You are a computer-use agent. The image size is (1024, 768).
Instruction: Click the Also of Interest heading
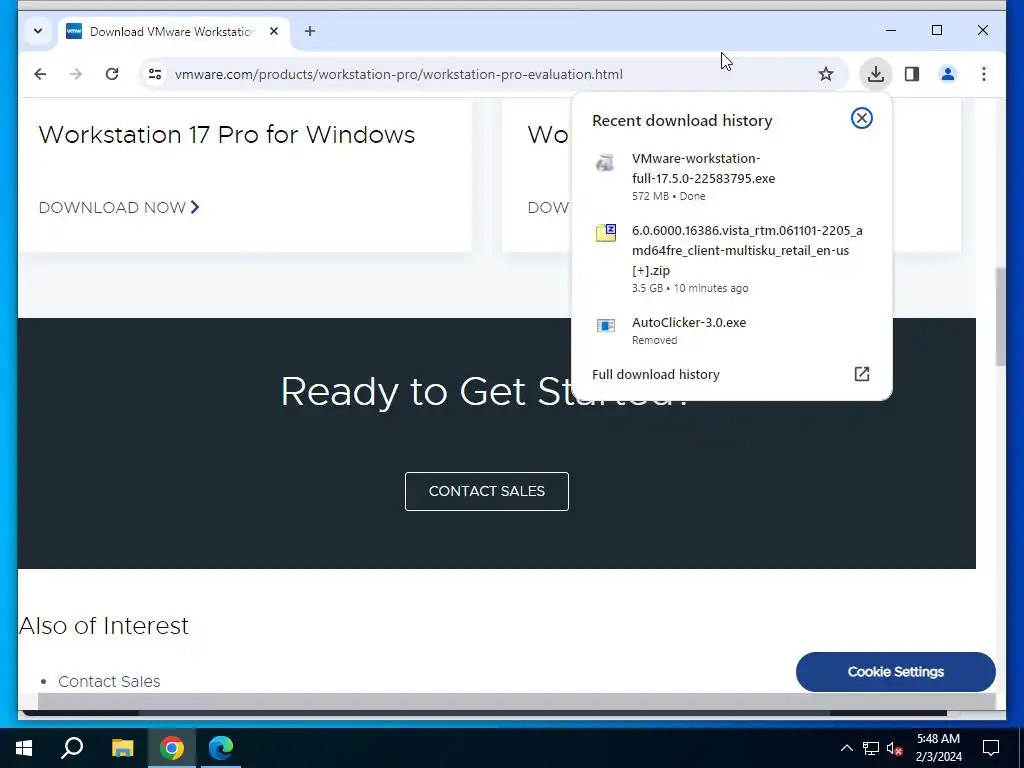pos(104,626)
